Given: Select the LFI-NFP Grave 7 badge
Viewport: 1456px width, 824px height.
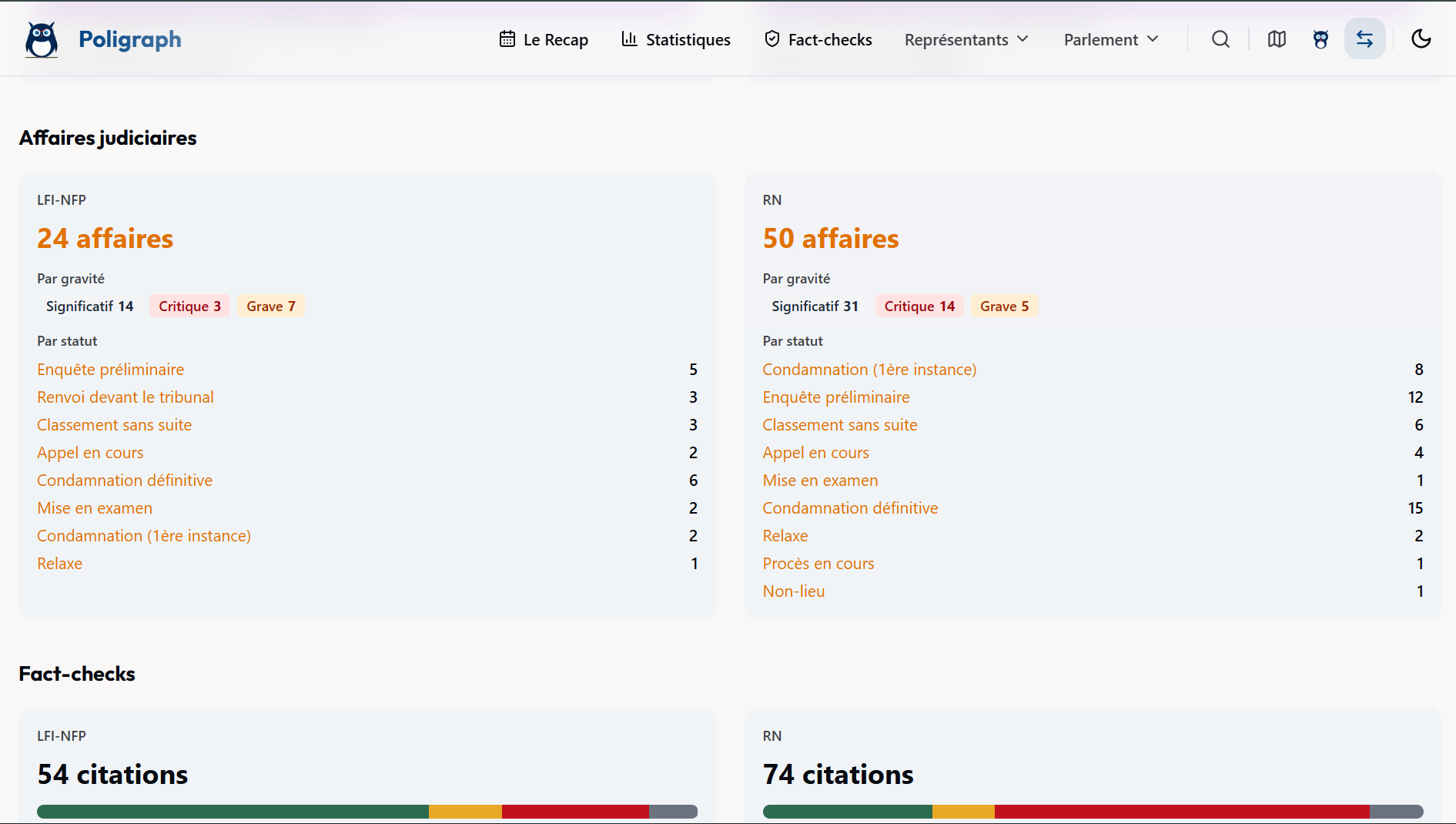Looking at the screenshot, I should [x=270, y=306].
